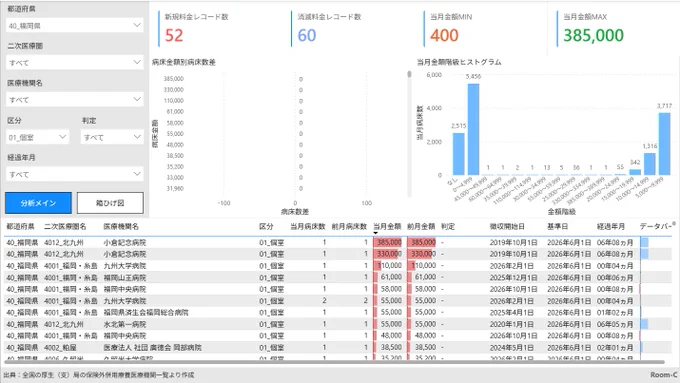Click the 385,000 axis label in 病床金額別 chart
This screenshot has height=383, width=680.
coord(173,79)
